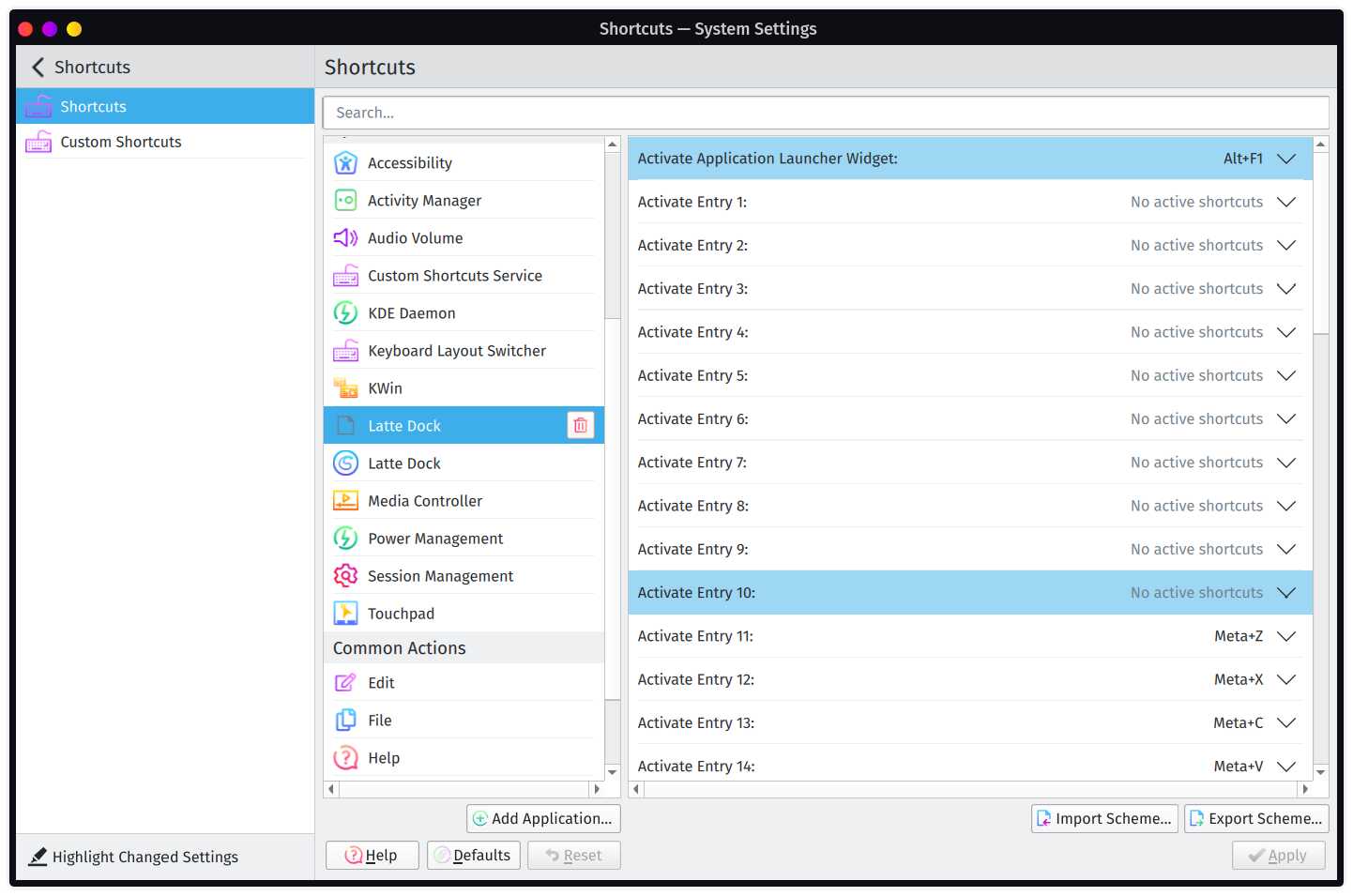Click the Export Scheme button
Viewport: 1353px width, 896px height.
tap(1255, 818)
